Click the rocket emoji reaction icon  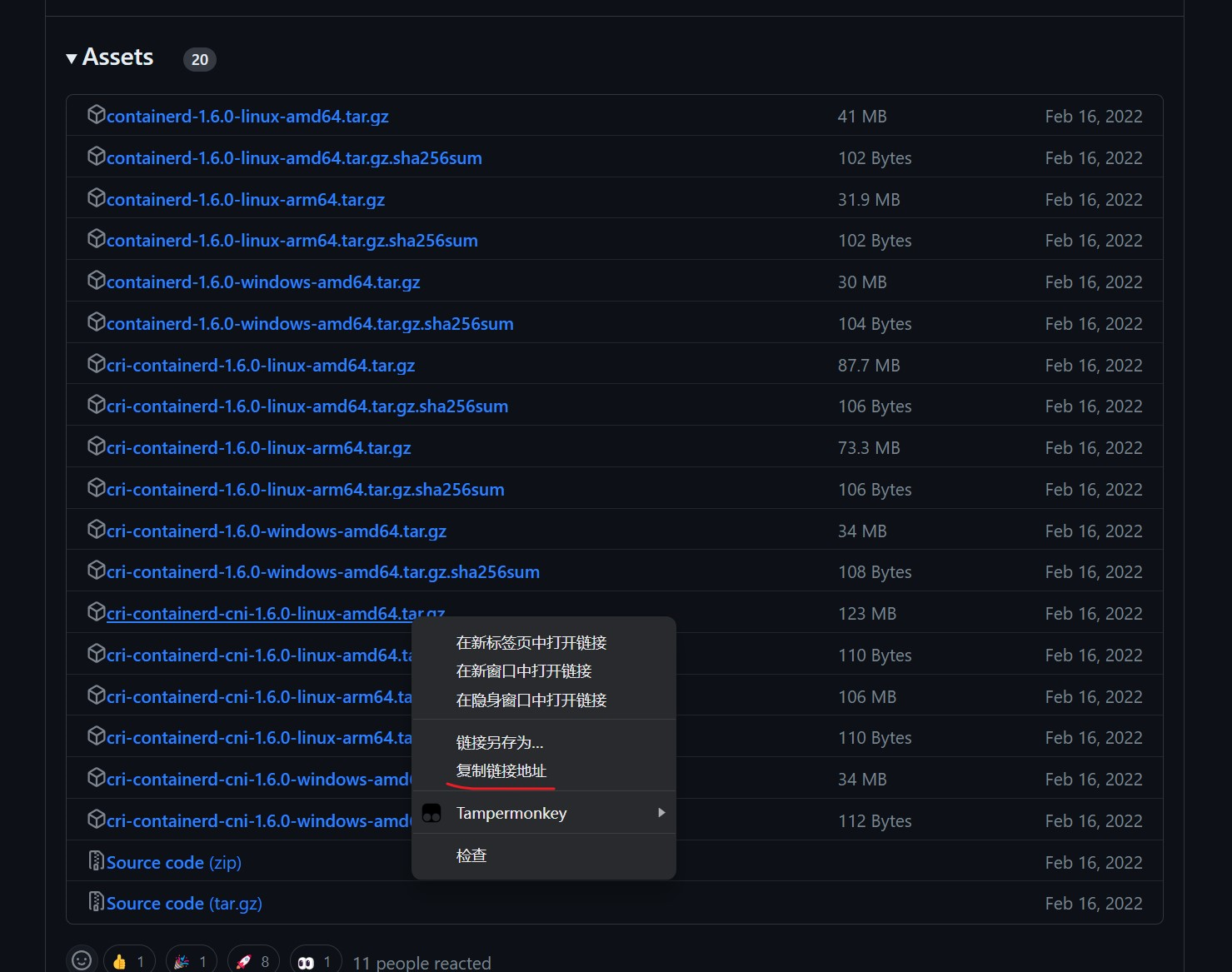point(246,960)
